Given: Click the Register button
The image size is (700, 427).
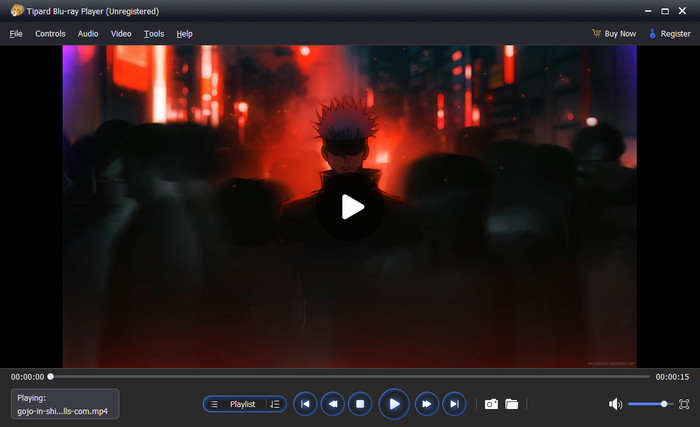Looking at the screenshot, I should coord(670,33).
